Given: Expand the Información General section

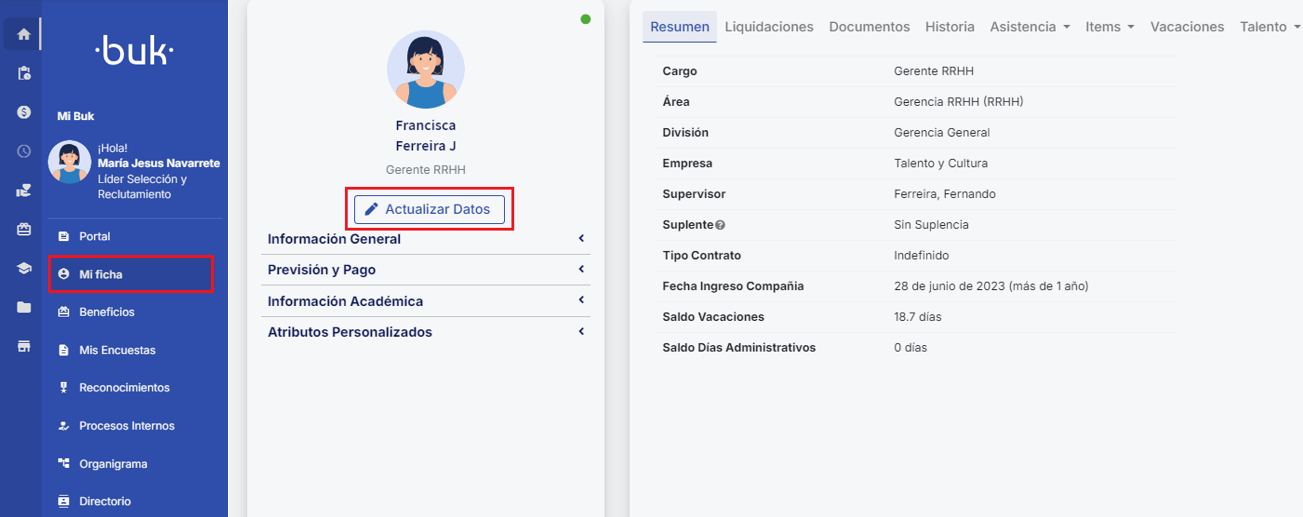Looking at the screenshot, I should (x=426, y=239).
